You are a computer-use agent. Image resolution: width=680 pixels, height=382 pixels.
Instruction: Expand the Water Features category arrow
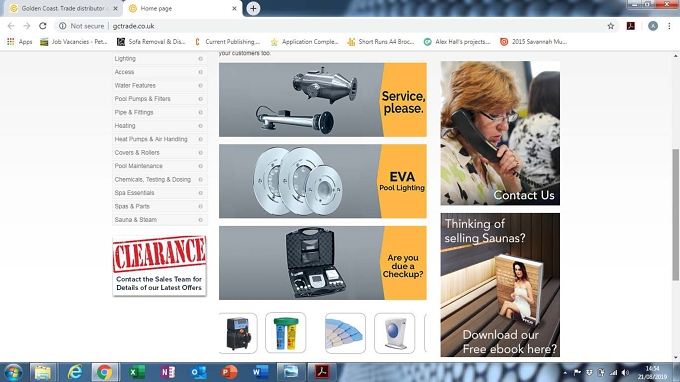tap(200, 85)
